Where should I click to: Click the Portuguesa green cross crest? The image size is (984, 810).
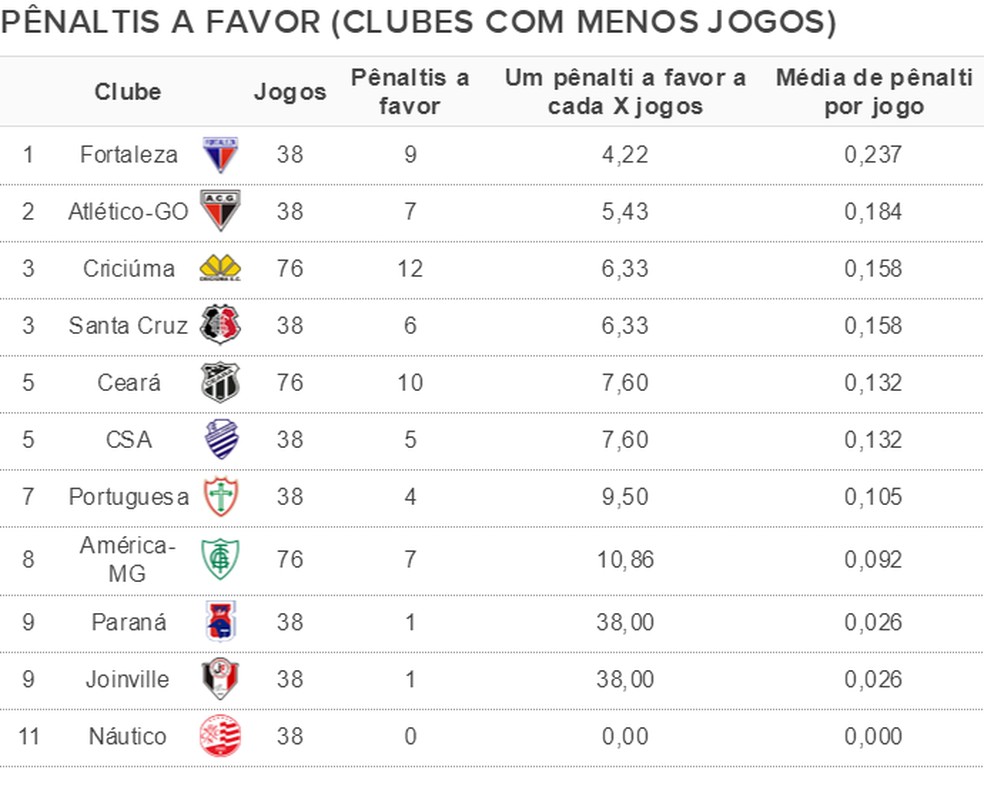220,496
